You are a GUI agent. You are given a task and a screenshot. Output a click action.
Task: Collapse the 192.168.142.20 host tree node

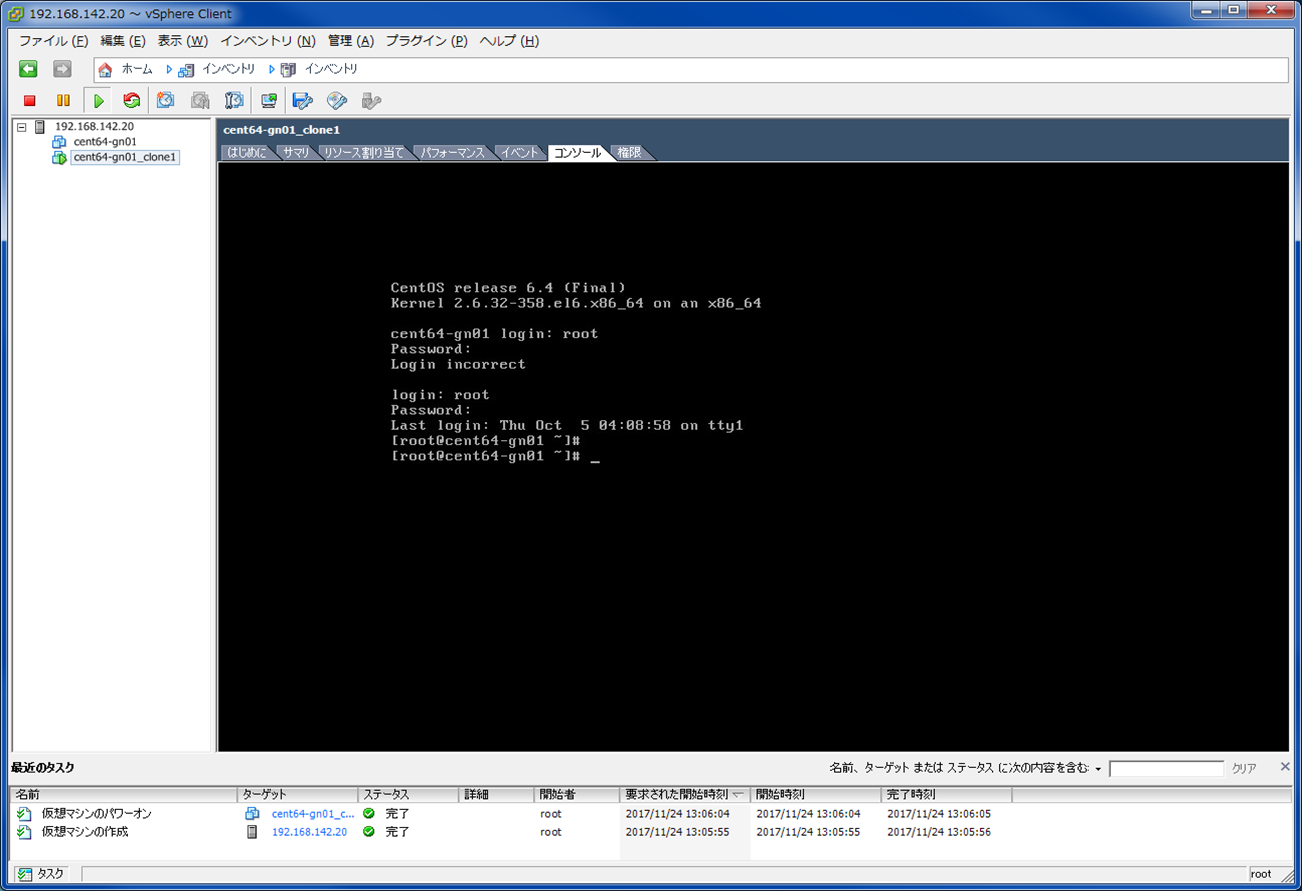[x=22, y=127]
